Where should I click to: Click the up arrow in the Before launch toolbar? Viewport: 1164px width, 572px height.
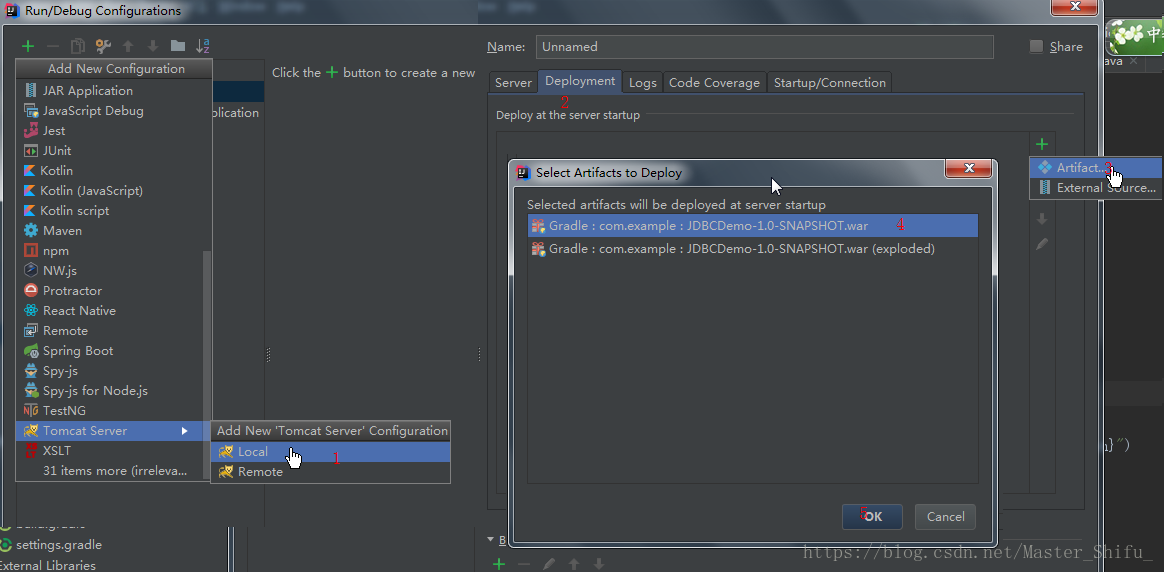(x=574, y=564)
